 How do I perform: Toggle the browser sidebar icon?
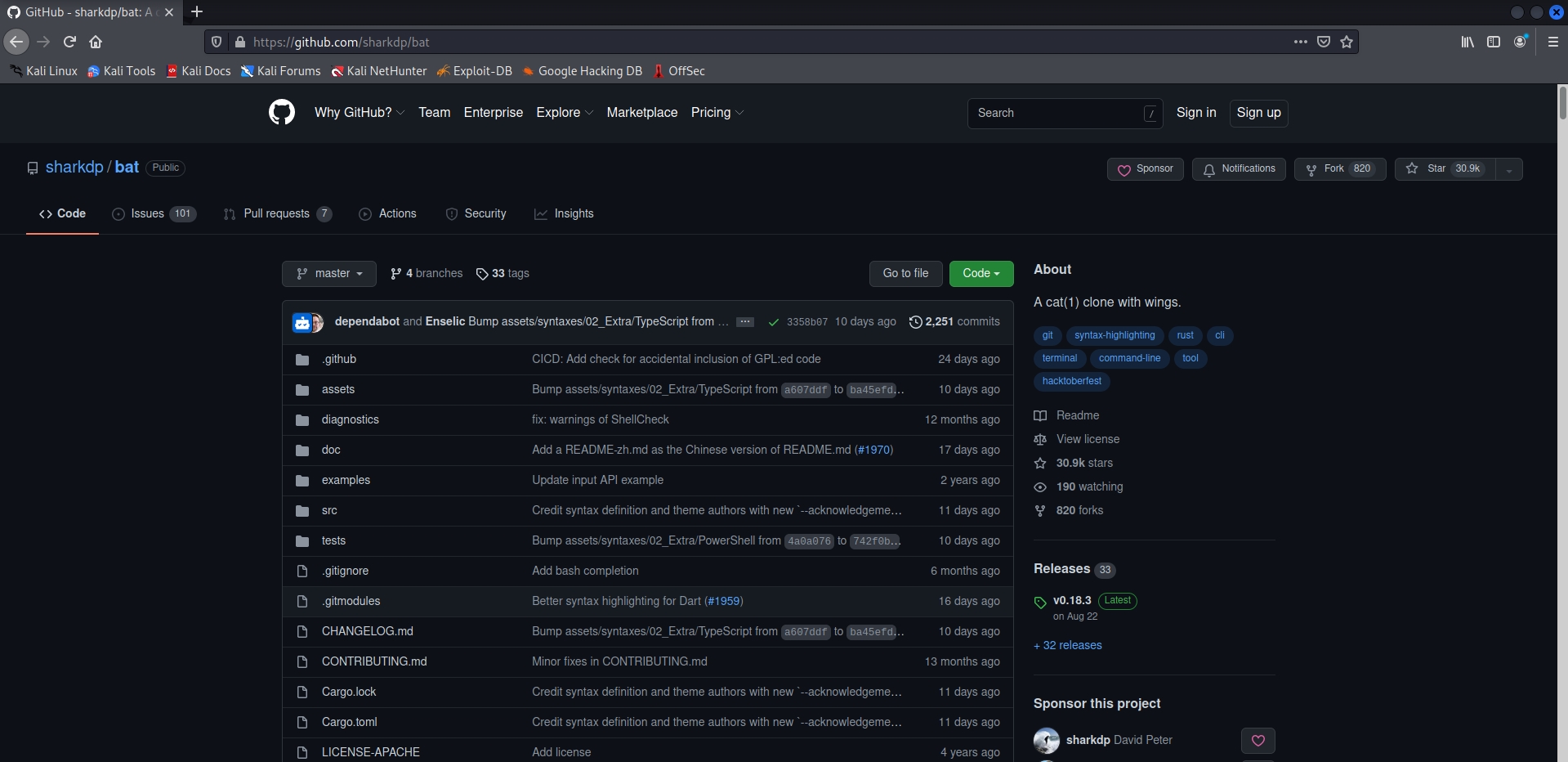pyautogui.click(x=1494, y=42)
